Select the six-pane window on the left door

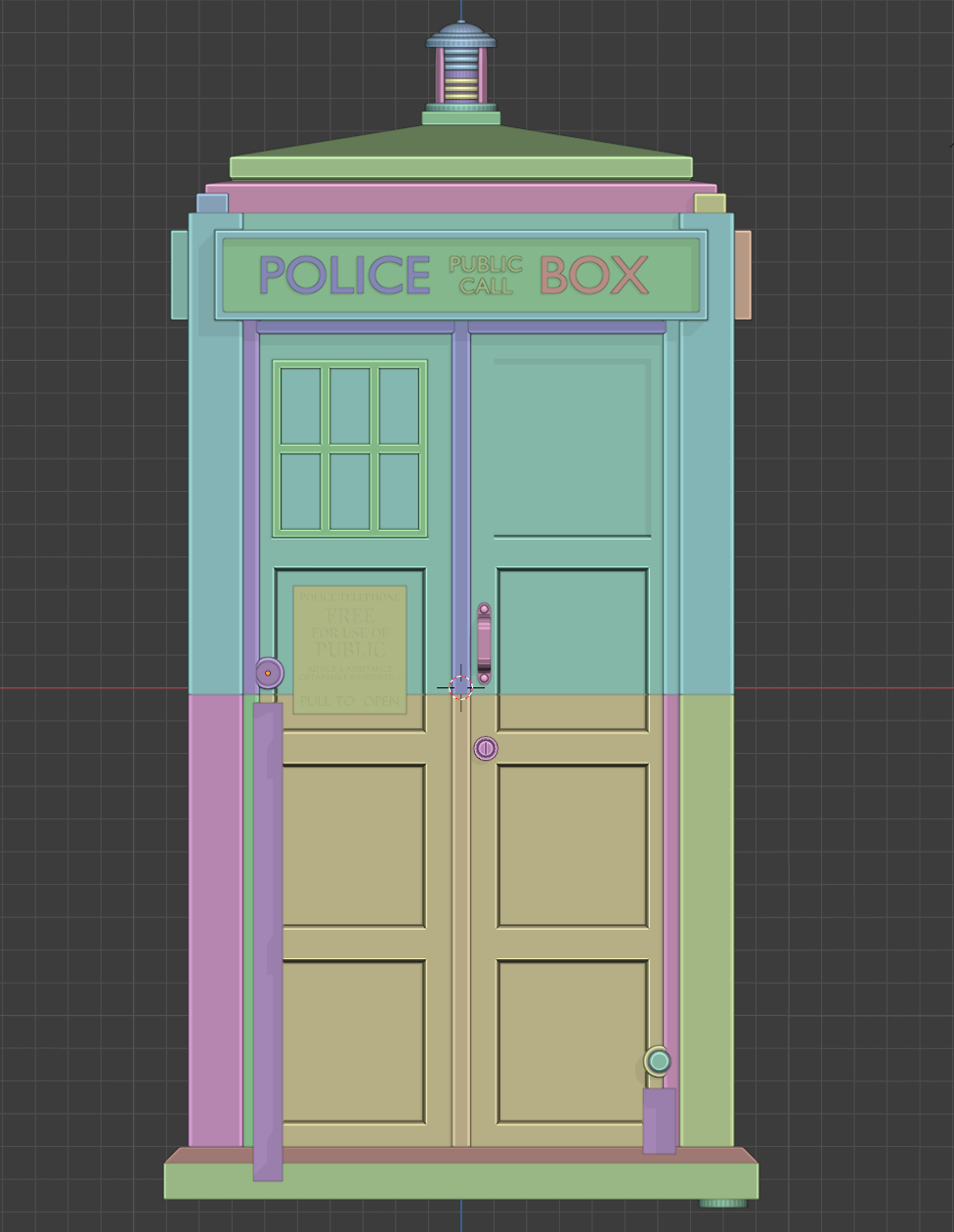coord(350,449)
